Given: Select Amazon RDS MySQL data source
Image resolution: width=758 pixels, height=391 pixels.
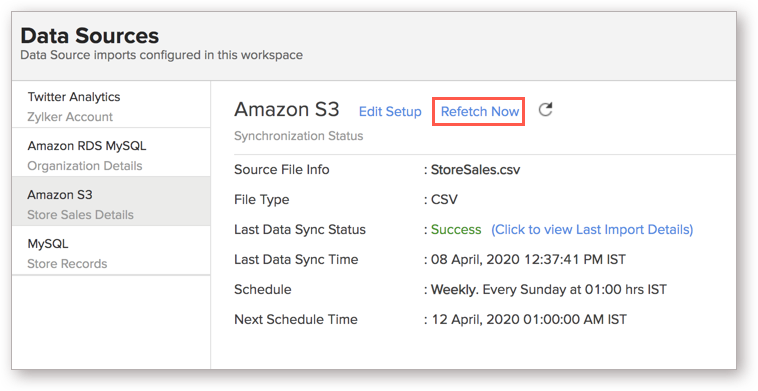Looking at the screenshot, I should (111, 153).
